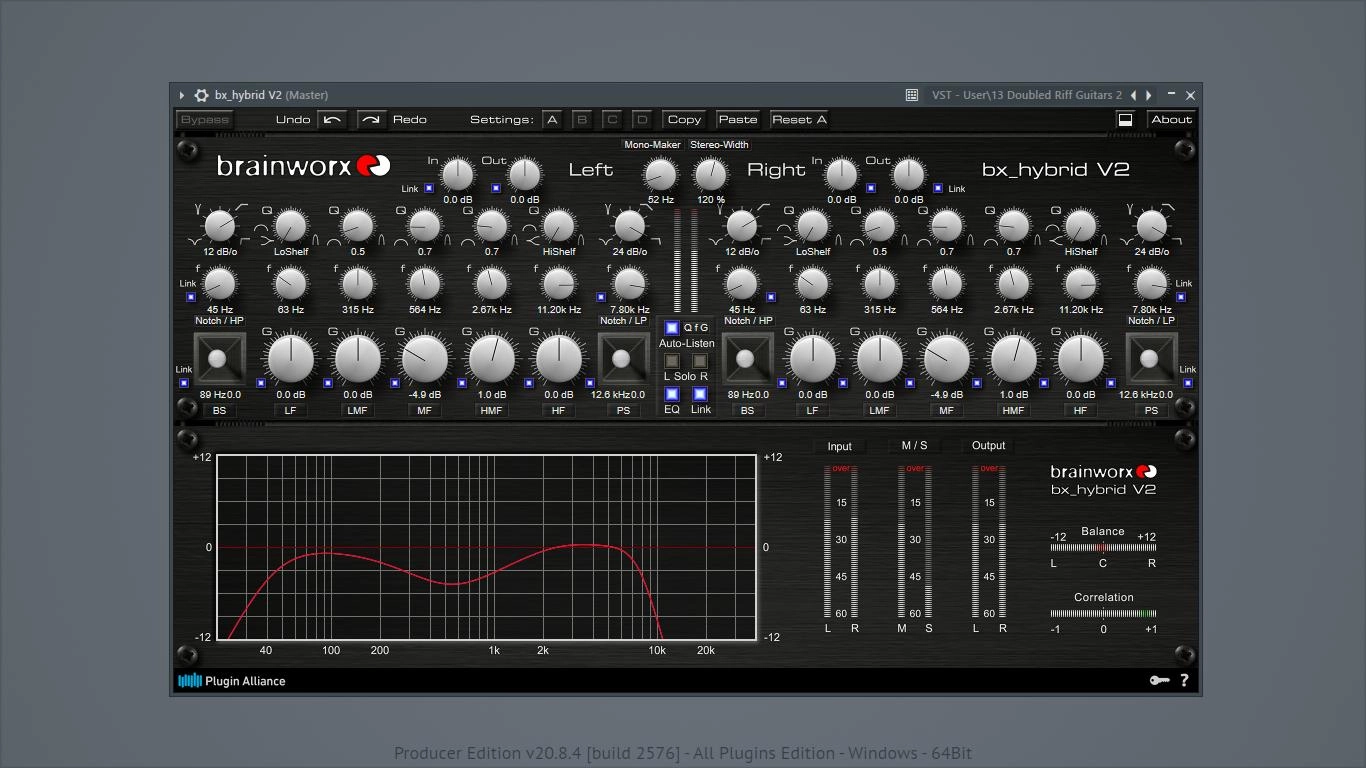
Task: Open the plugin options gear icon
Action: [x=201, y=95]
